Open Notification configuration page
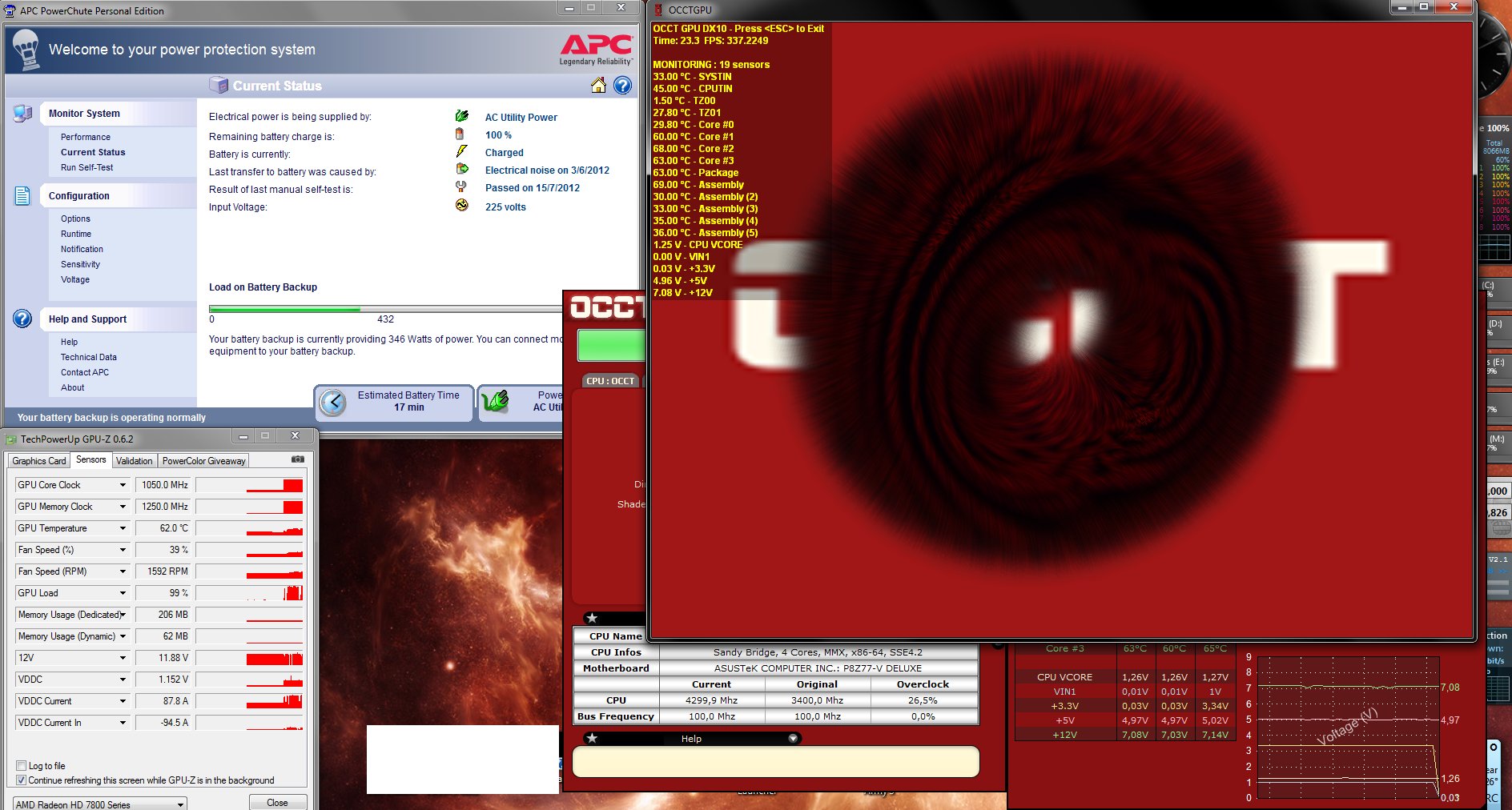Screen dimensions: 1512x810 (x=82, y=249)
